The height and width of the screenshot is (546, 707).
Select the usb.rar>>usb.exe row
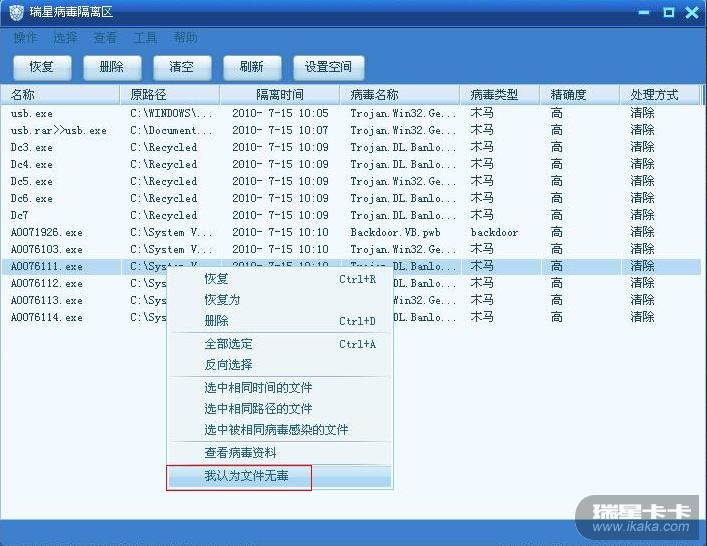point(351,130)
